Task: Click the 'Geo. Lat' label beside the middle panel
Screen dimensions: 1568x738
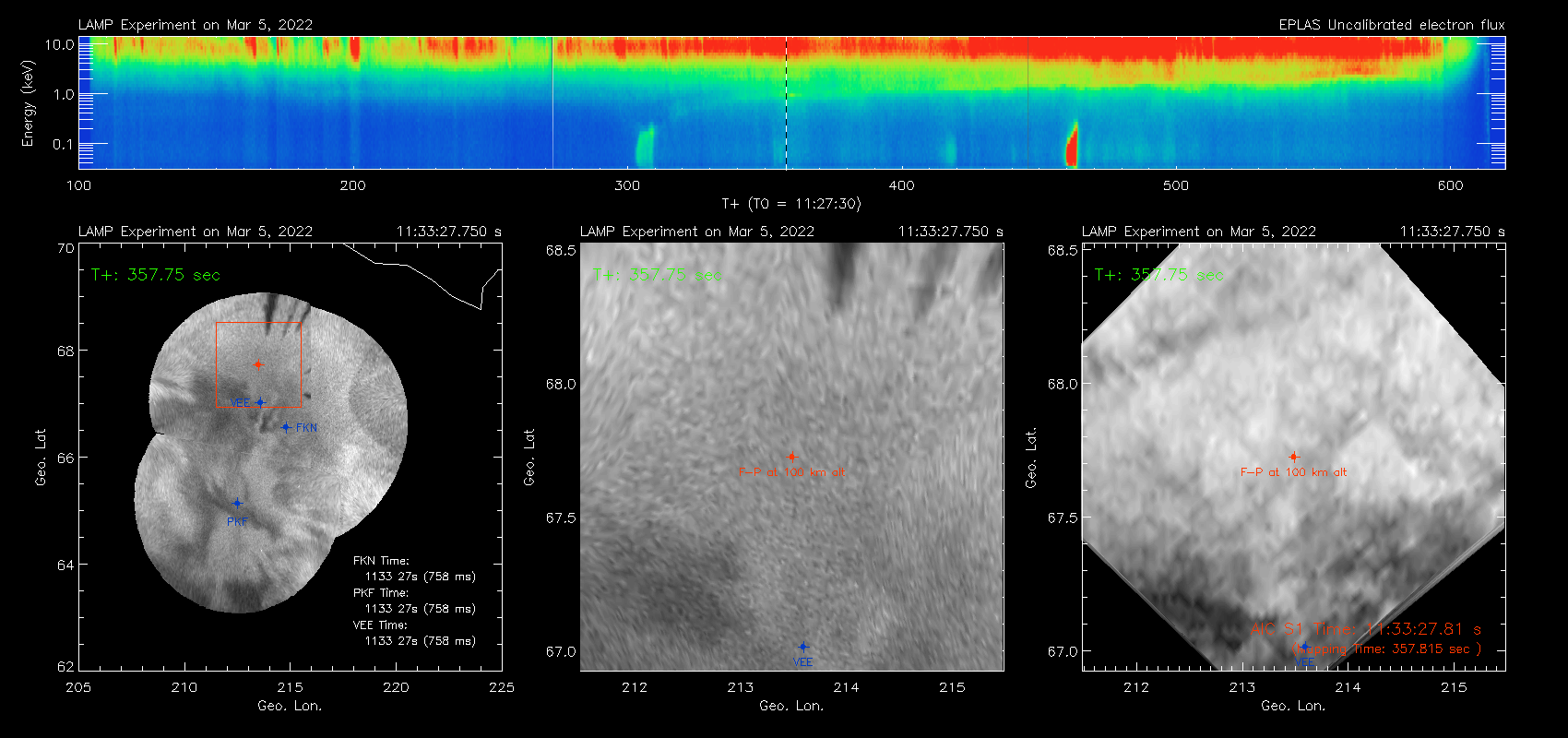Action: point(529,457)
